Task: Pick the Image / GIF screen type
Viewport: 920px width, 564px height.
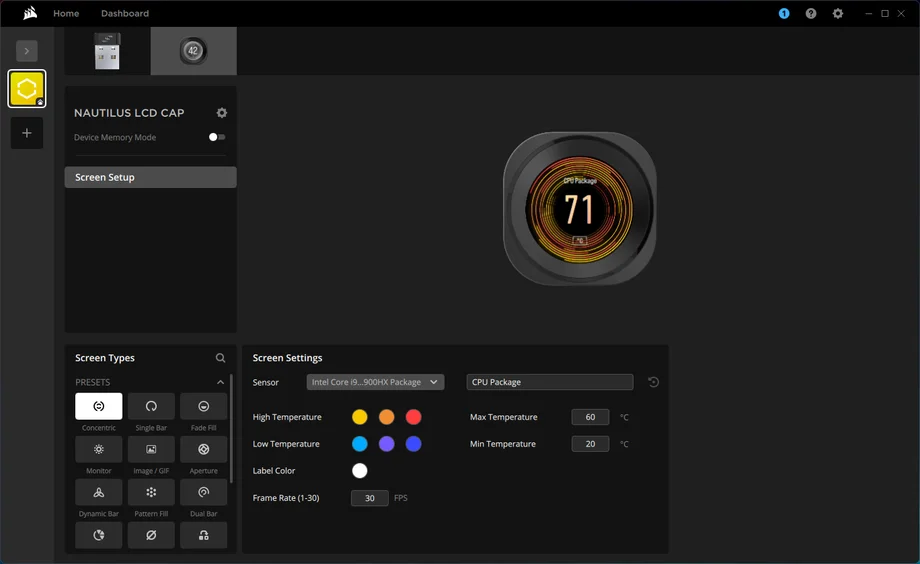Action: point(151,449)
